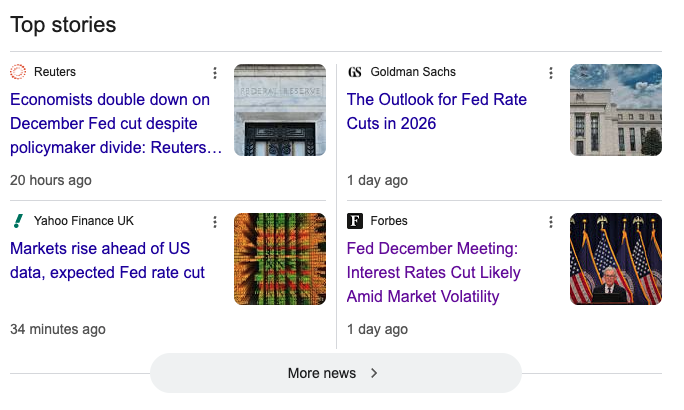Screen dimensions: 684x410
Task: Click the Reuters logo icon
Action: pyautogui.click(x=18, y=72)
